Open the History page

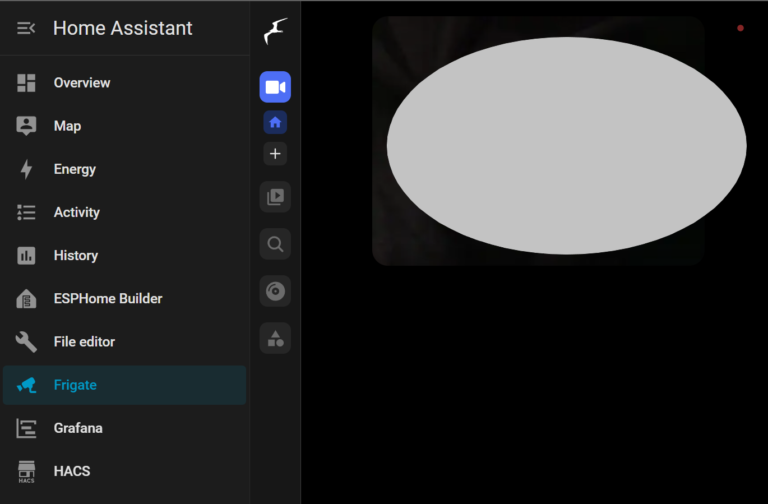124,255
